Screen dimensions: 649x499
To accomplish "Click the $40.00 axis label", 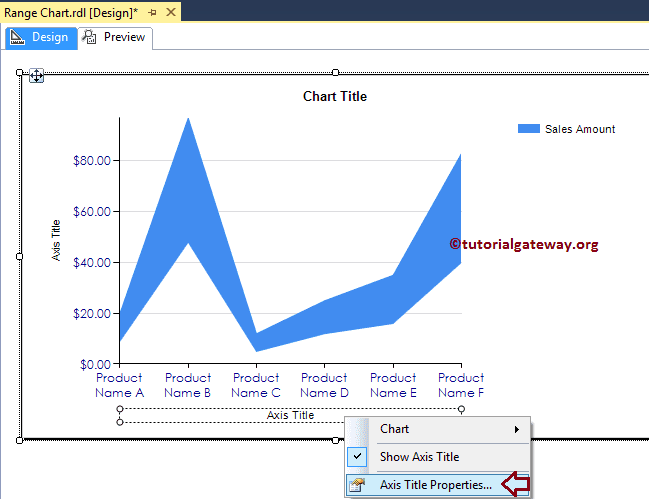I will click(x=92, y=263).
